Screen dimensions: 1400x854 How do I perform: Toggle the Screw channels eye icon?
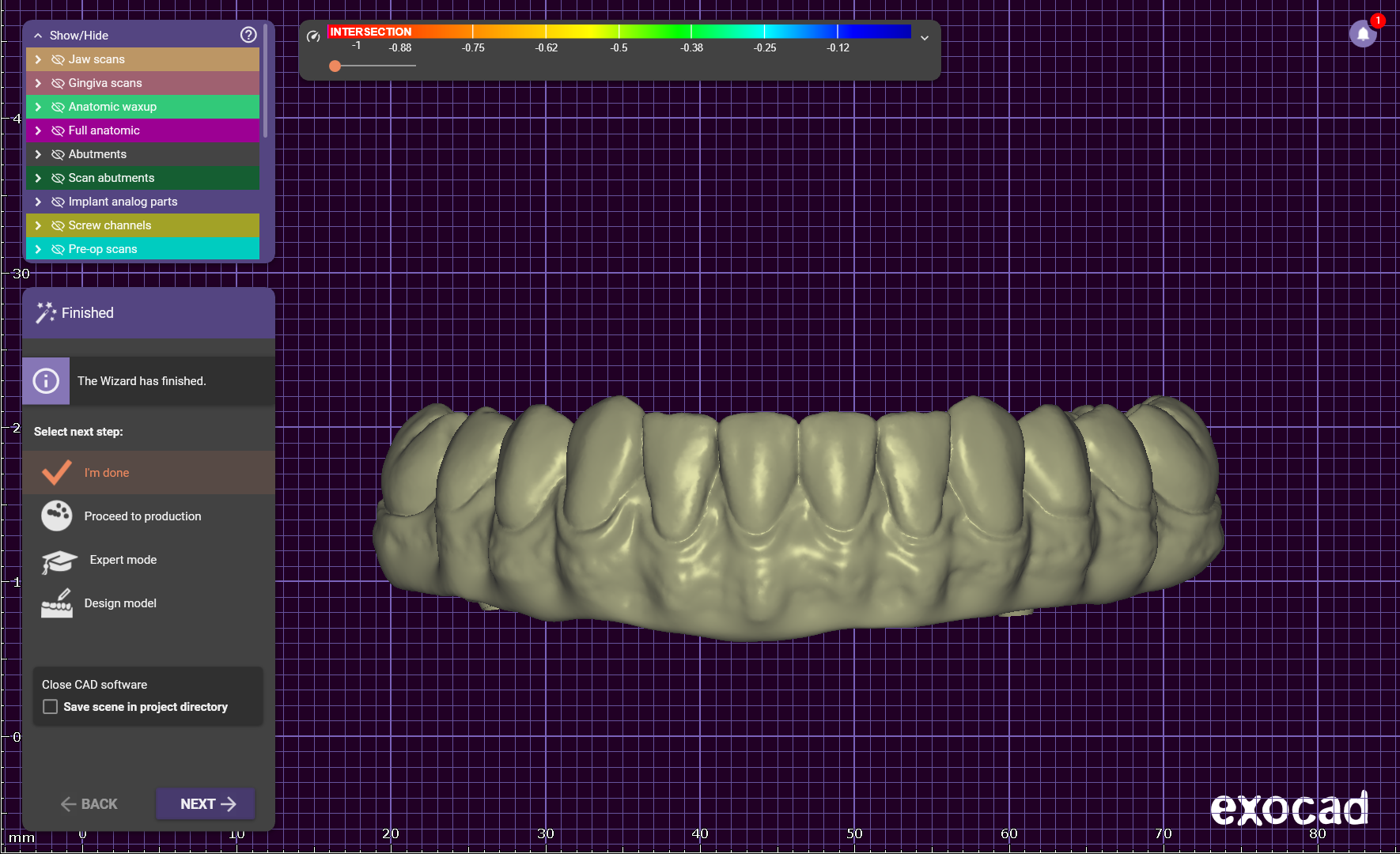[58, 225]
